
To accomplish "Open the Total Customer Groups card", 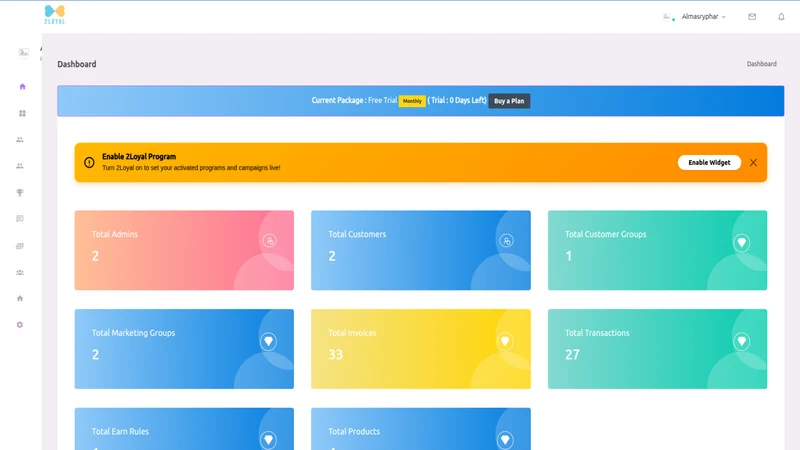I will (657, 251).
